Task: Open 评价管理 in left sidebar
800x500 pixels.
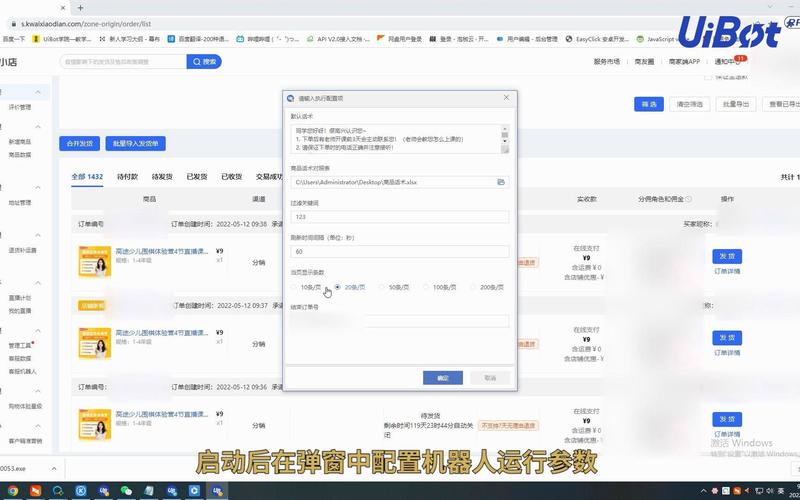Action: point(20,107)
